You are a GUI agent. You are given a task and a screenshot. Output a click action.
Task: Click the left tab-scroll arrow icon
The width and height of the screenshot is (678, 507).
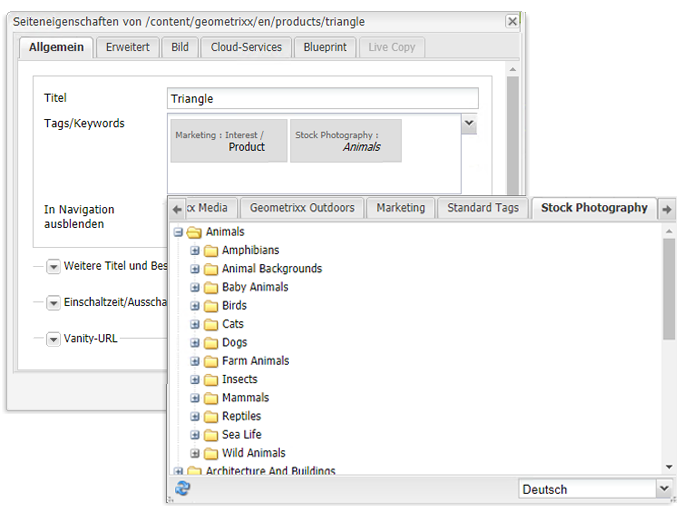pos(177,209)
